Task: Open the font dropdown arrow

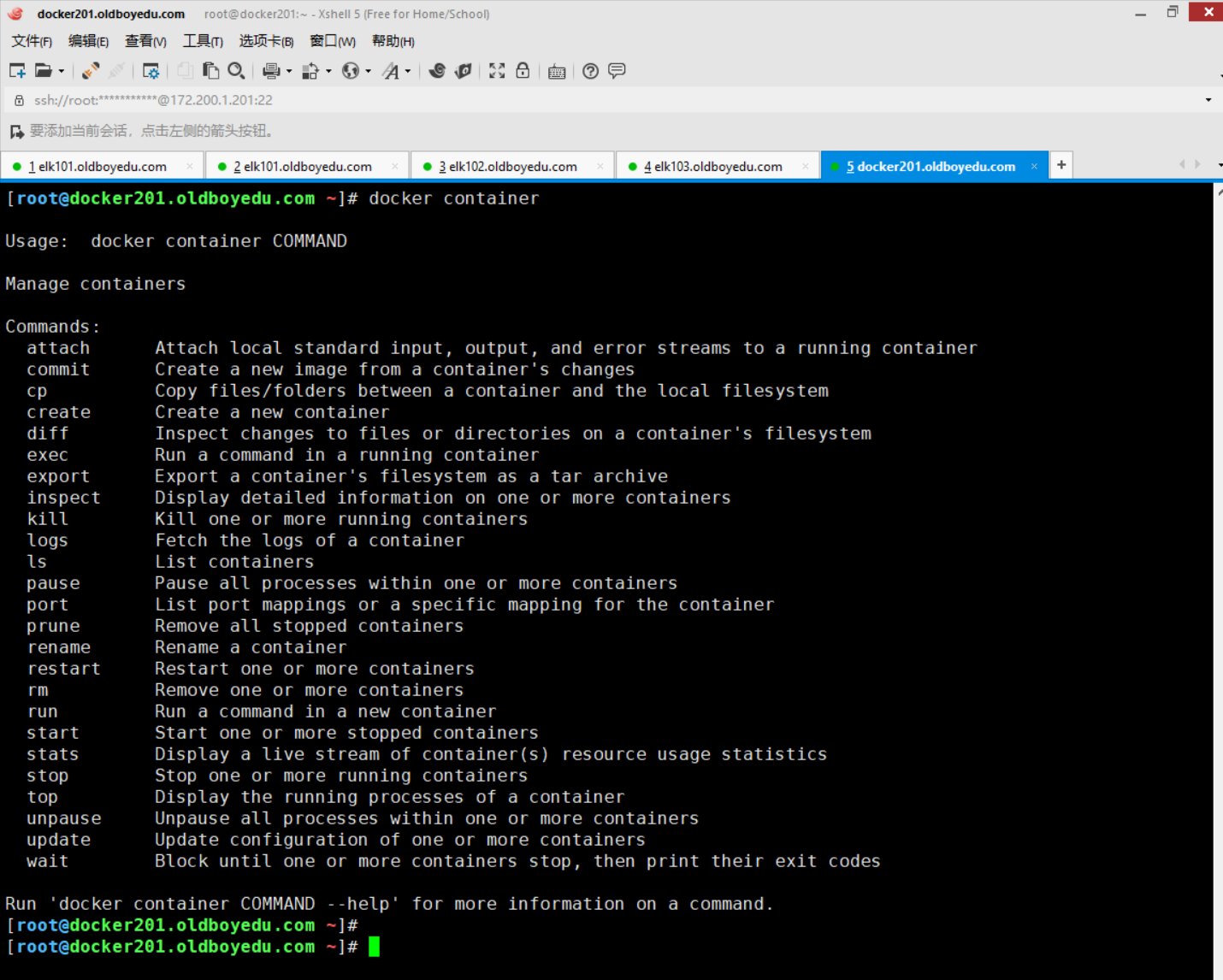Action: [x=408, y=72]
